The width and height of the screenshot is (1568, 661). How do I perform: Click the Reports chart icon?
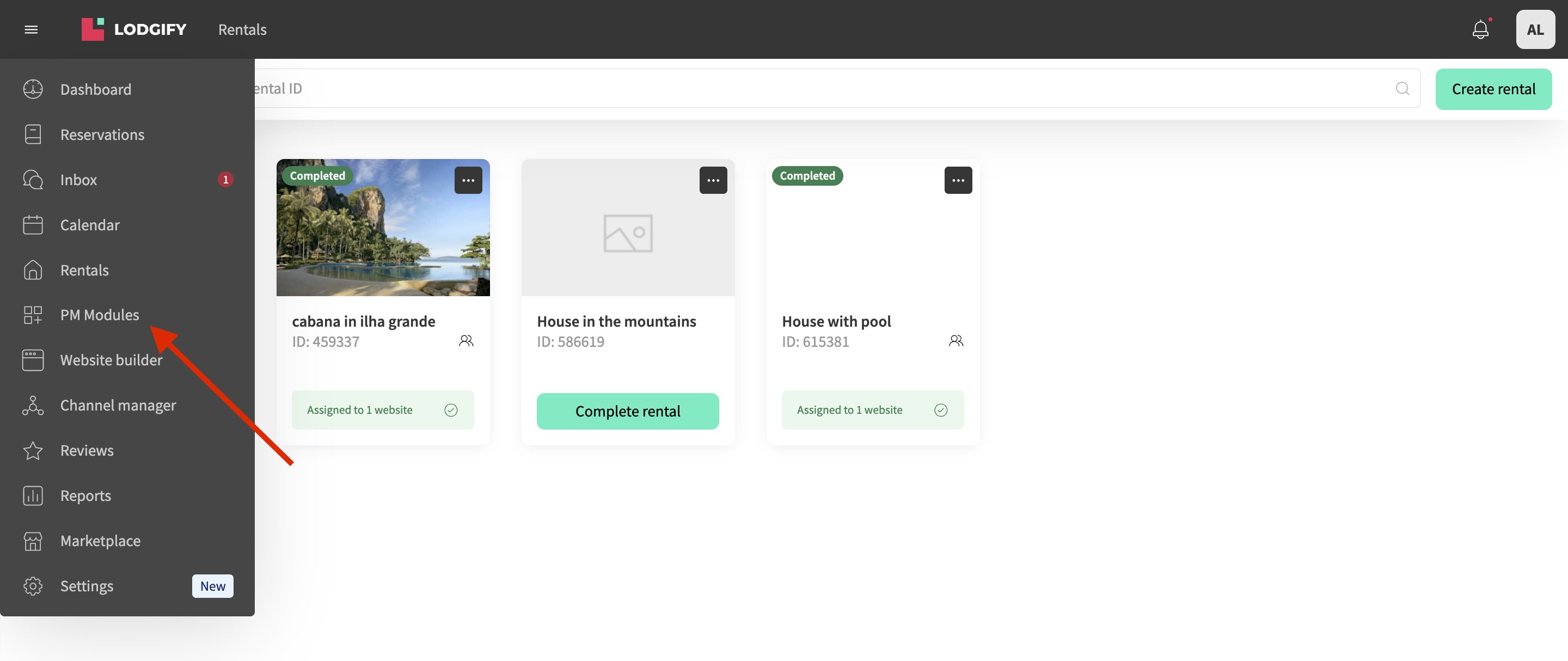(x=33, y=495)
